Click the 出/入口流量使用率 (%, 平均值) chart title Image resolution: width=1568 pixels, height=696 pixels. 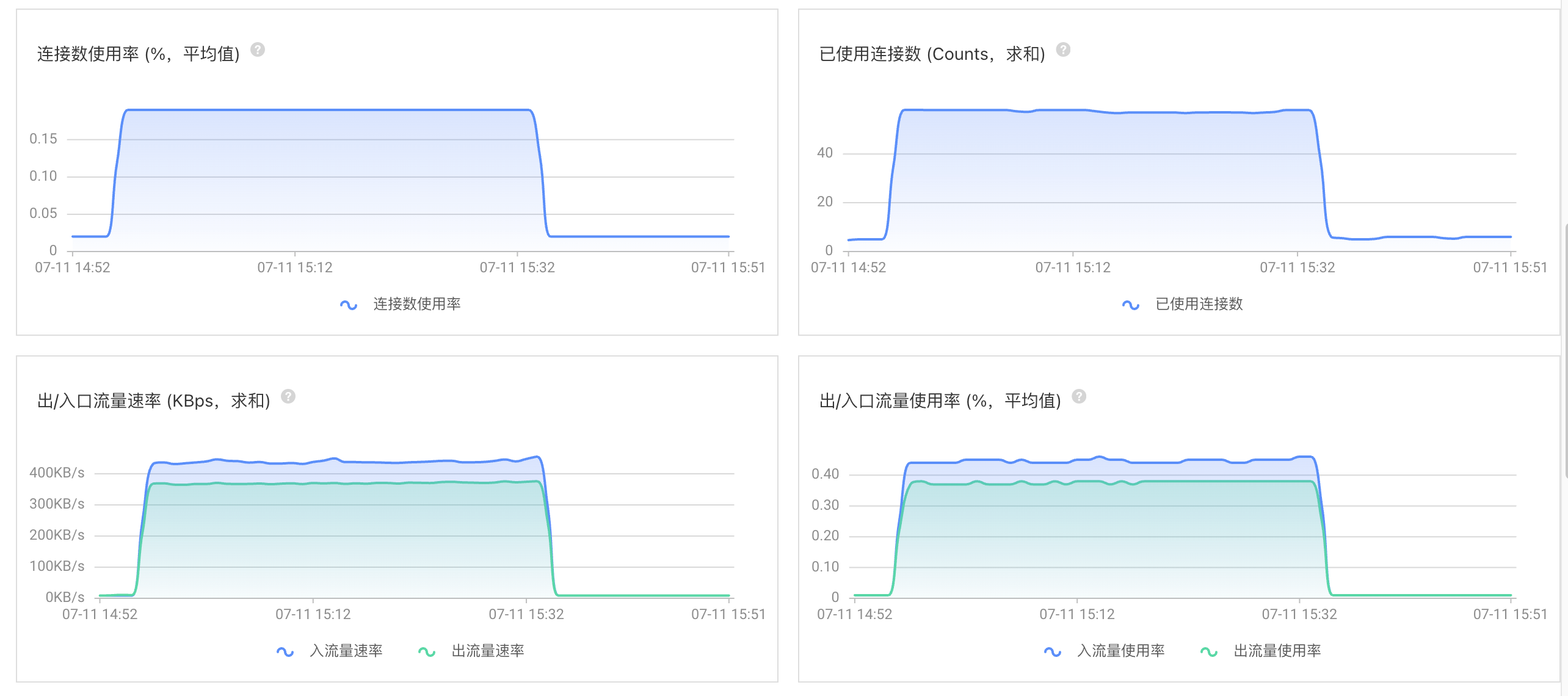(x=940, y=401)
